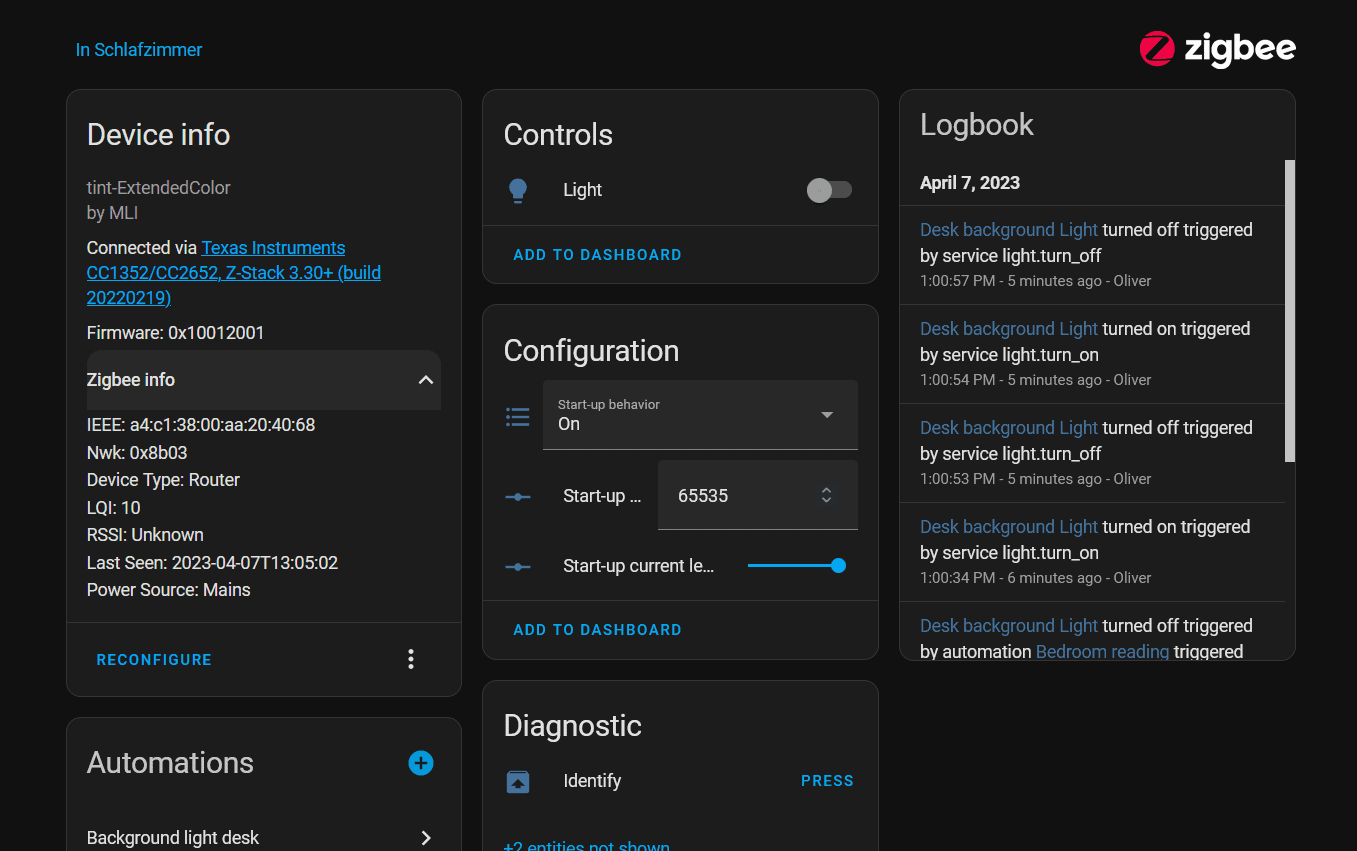Click the Start-up current level slider handle

click(838, 566)
